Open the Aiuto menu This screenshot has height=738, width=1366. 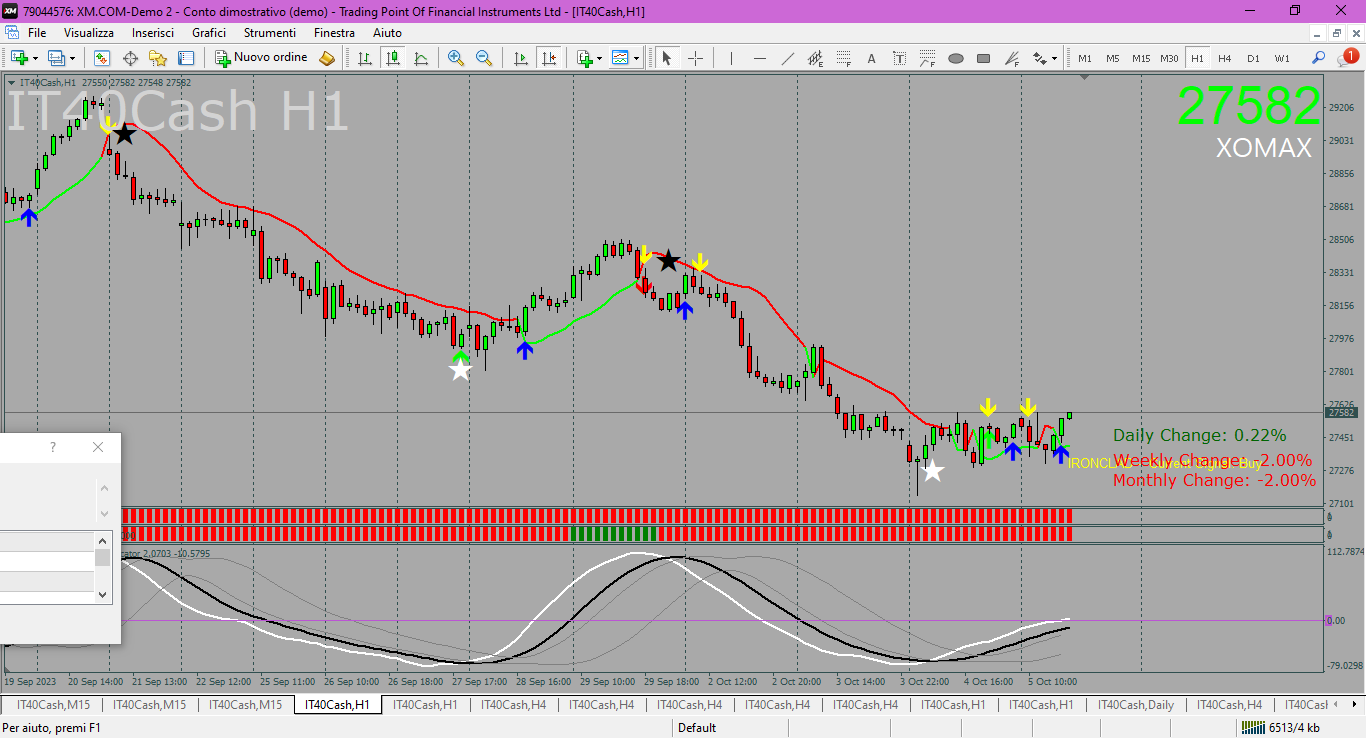[x=387, y=33]
